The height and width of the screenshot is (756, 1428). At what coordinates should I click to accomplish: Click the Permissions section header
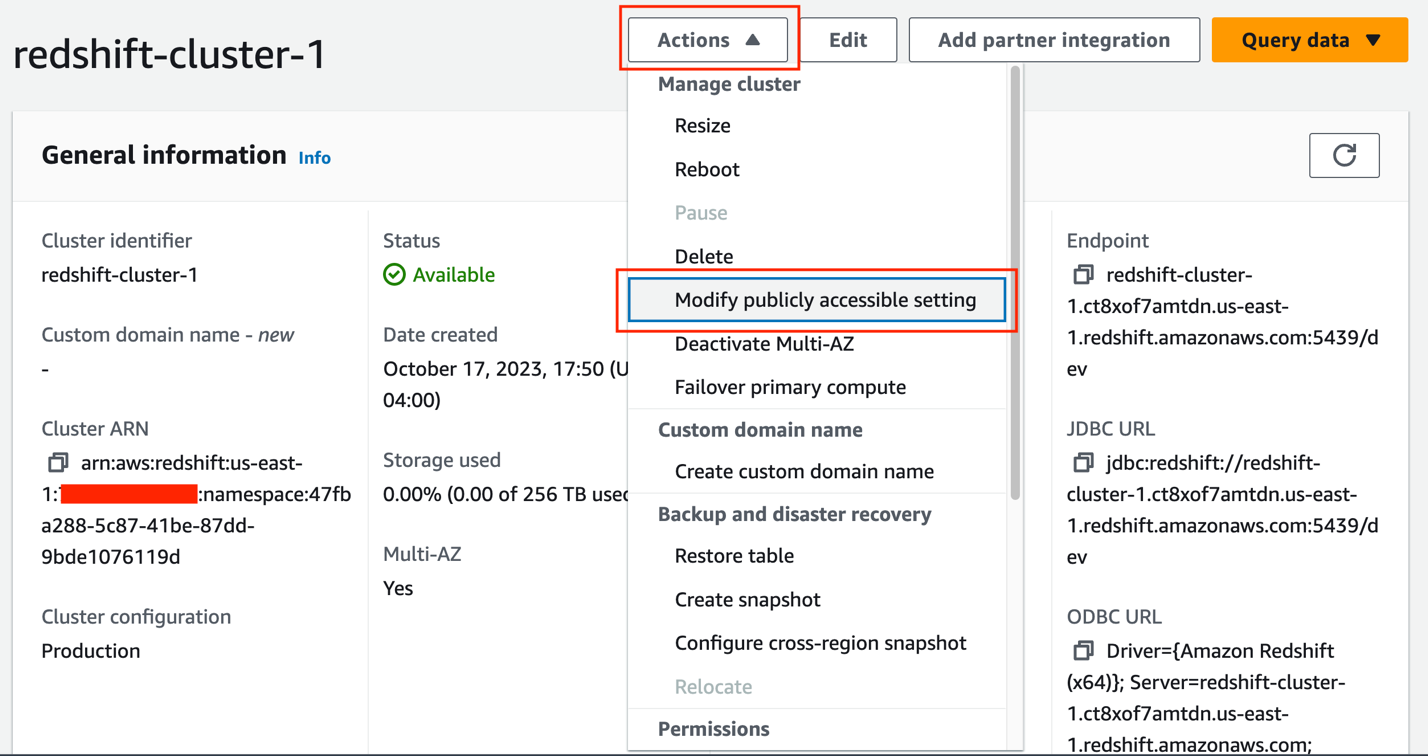click(x=714, y=729)
